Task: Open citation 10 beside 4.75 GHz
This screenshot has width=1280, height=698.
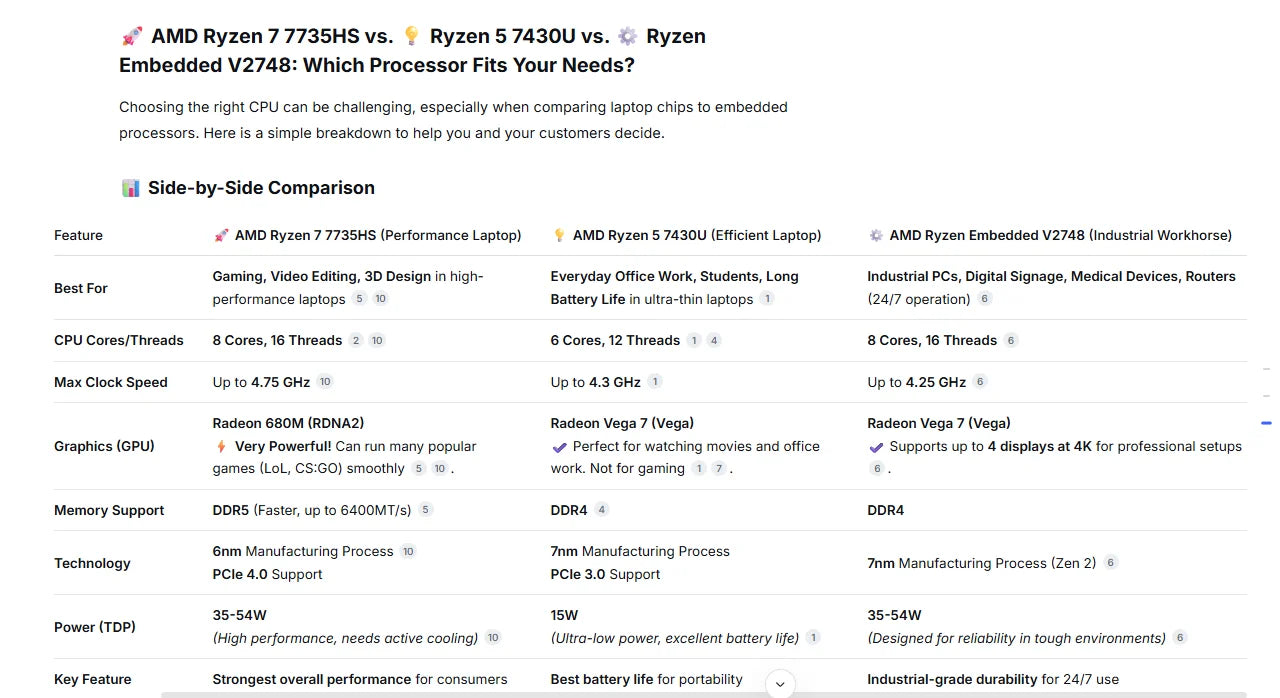Action: tap(325, 381)
